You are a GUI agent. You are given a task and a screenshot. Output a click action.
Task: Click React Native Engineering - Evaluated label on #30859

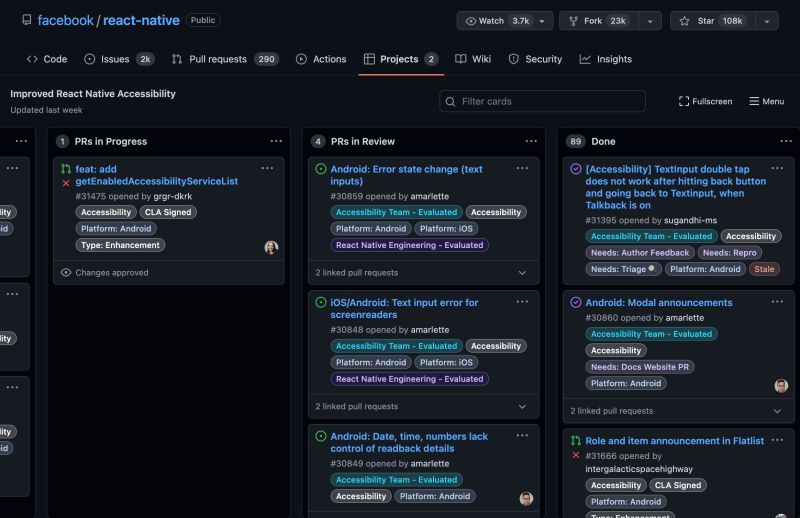click(410, 245)
